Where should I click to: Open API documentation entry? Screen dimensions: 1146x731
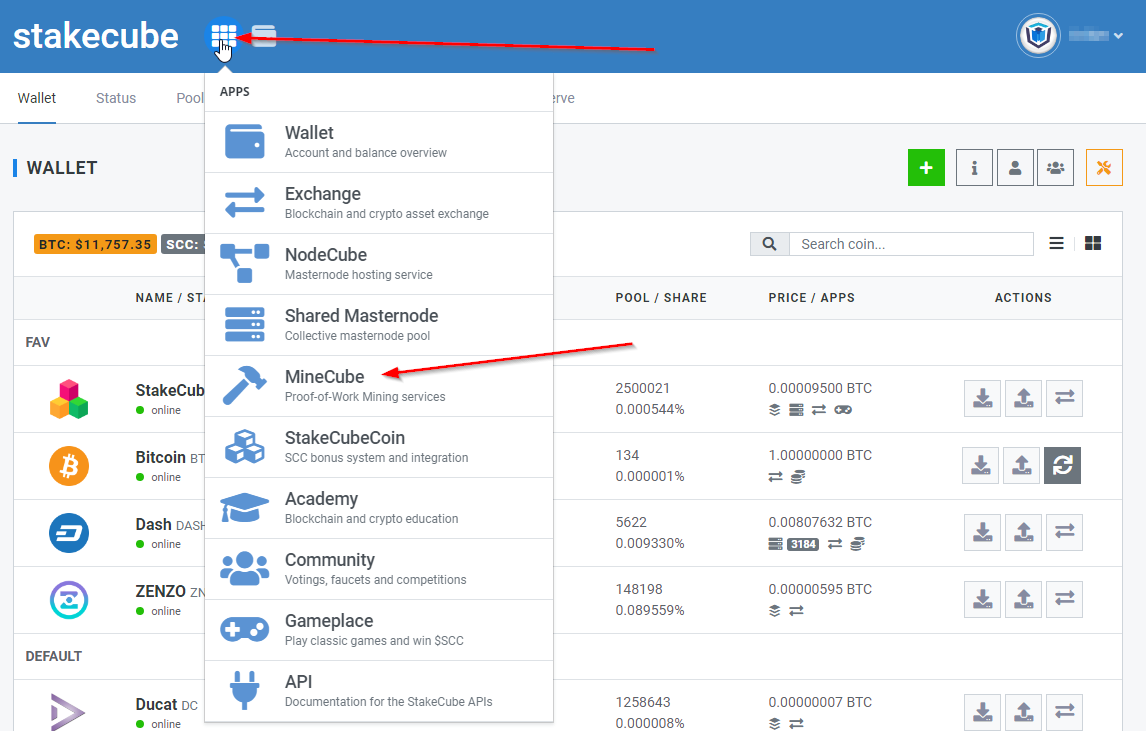pyautogui.click(x=379, y=692)
